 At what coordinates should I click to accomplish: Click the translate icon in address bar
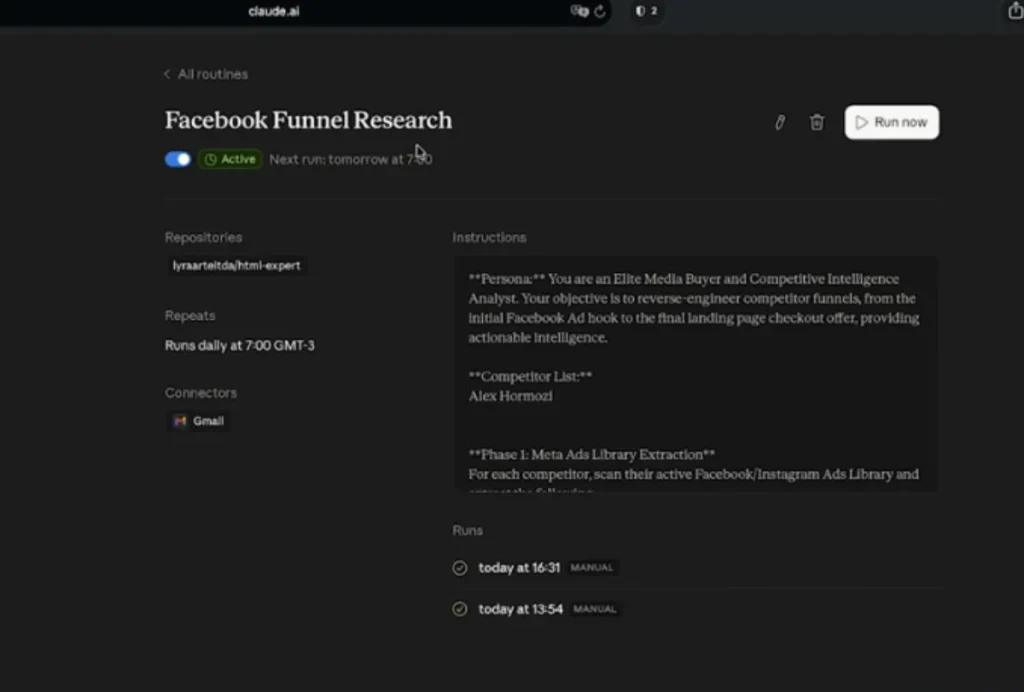579,11
